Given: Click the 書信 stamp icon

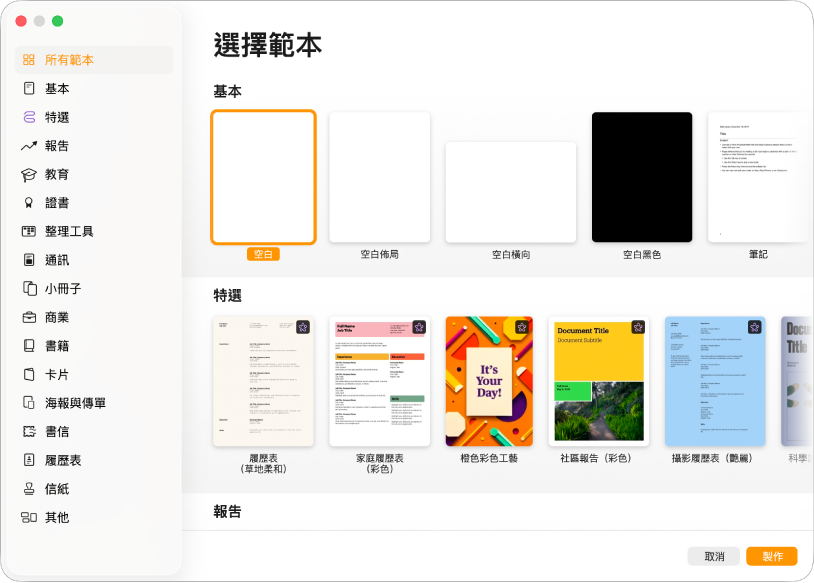Looking at the screenshot, I should [29, 431].
